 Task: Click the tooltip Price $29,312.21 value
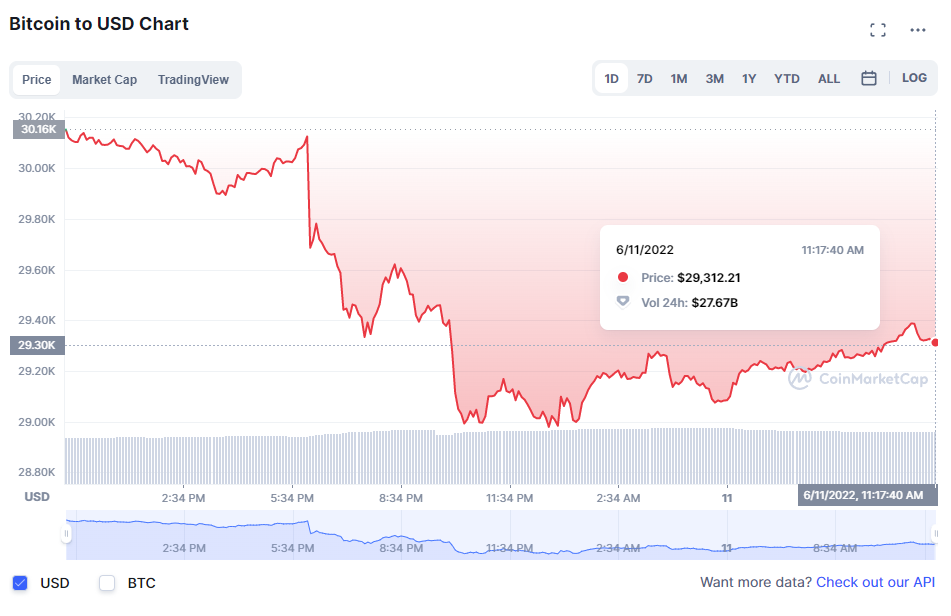708,278
